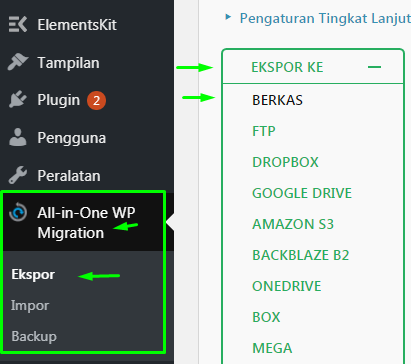
Task: Click the Plugin plug icon
Action: click(18, 99)
